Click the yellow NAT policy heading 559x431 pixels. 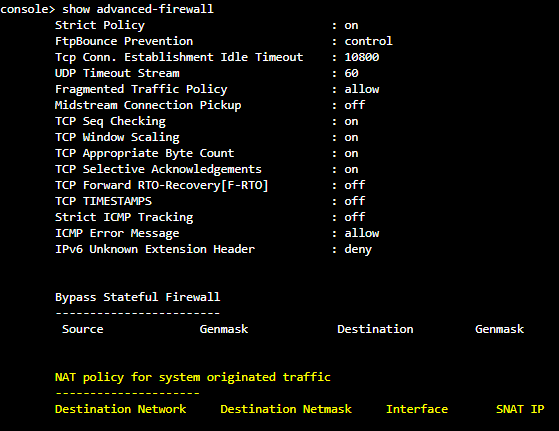pyautogui.click(x=193, y=377)
